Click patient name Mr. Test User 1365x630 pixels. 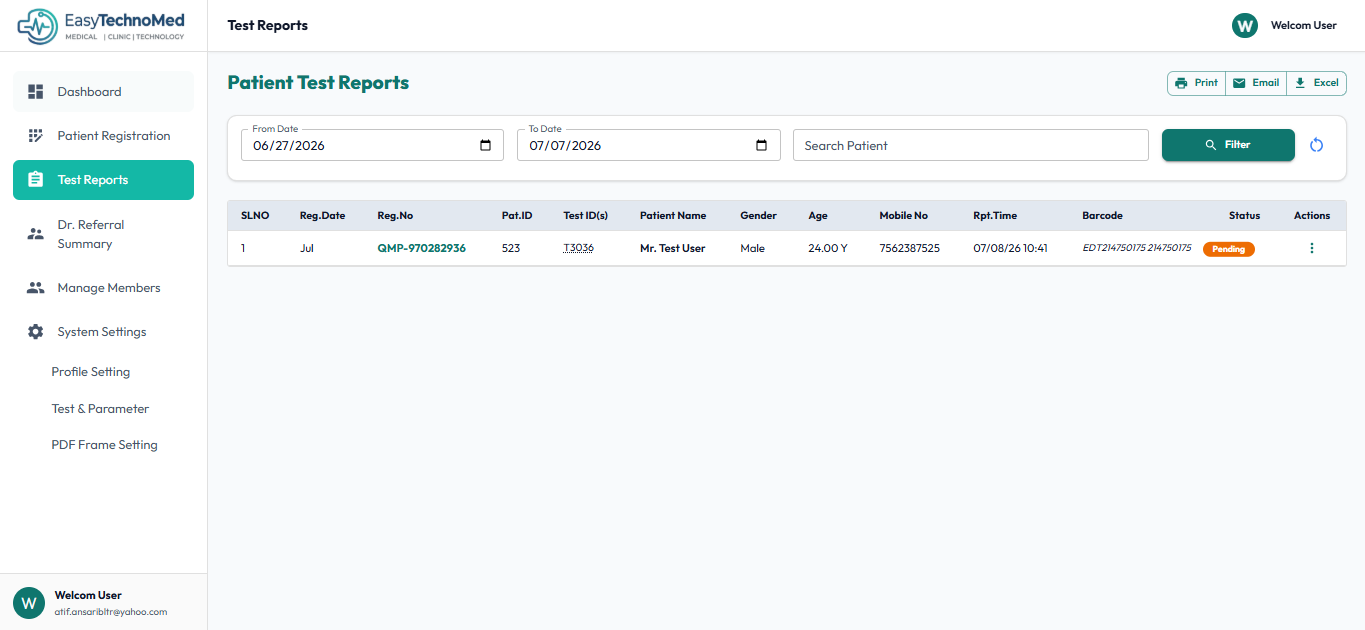coord(673,248)
